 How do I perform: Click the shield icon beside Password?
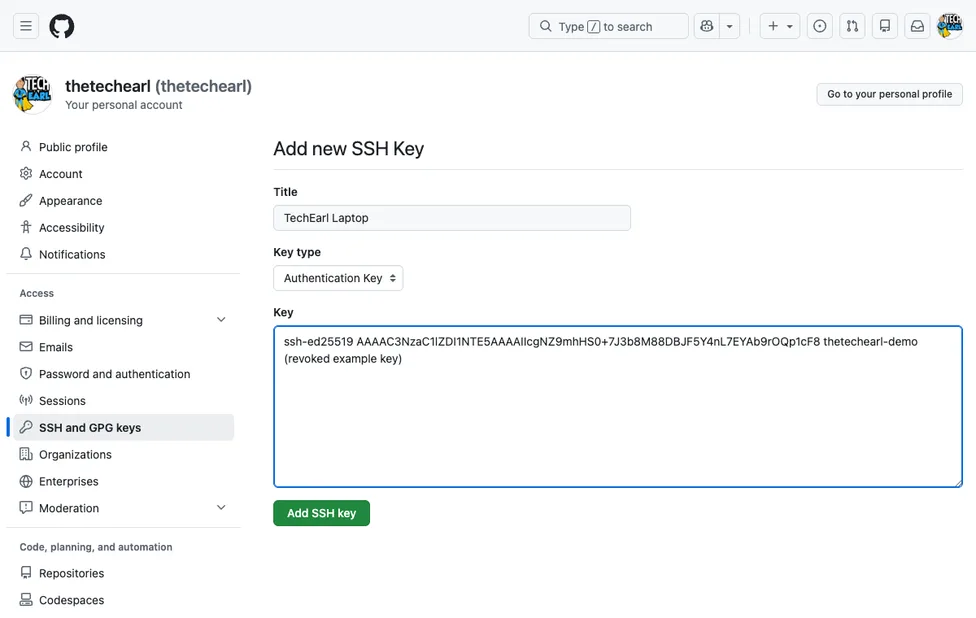click(26, 373)
